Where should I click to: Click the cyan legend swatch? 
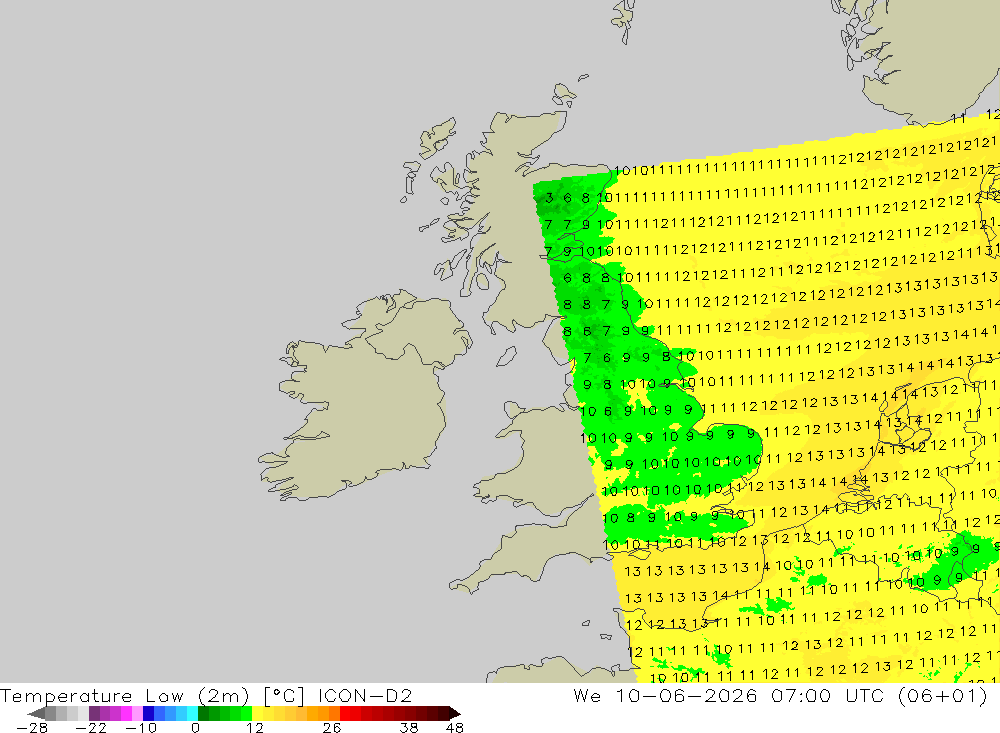193,713
